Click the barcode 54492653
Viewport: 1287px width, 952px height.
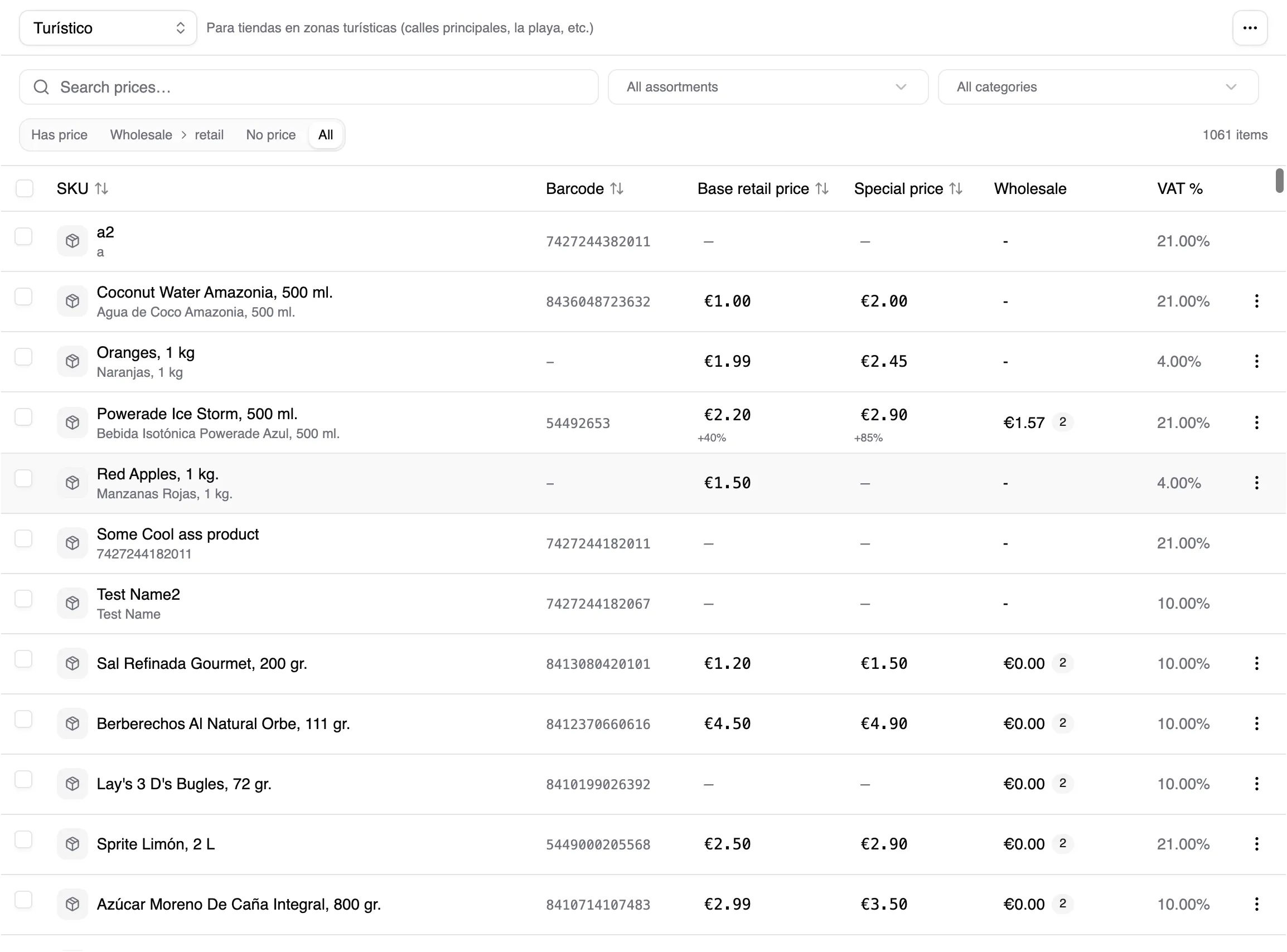578,423
